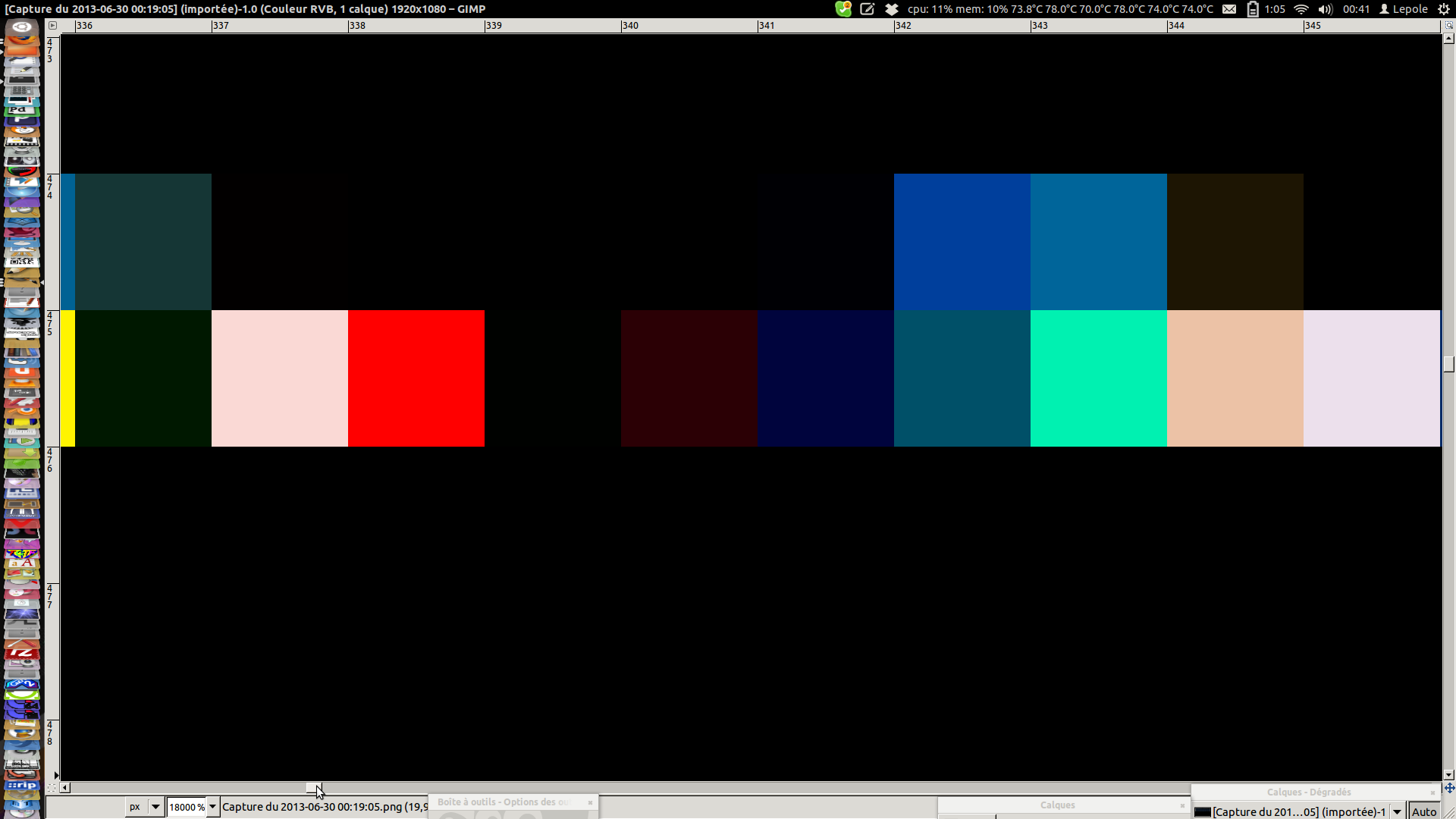This screenshot has width=1456, height=819.
Task: Click the Lepole user menu
Action: [x=1404, y=9]
